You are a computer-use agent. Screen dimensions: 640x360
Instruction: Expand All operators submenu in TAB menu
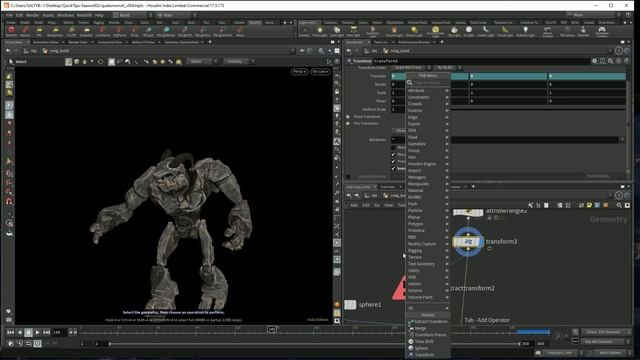tap(428, 308)
